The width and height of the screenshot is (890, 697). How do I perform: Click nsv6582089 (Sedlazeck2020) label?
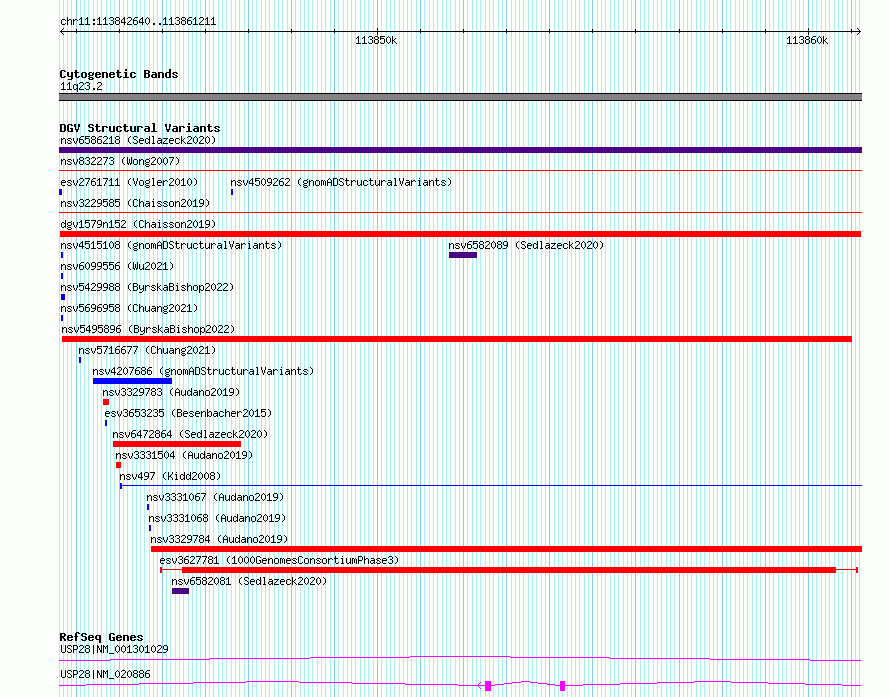point(526,245)
